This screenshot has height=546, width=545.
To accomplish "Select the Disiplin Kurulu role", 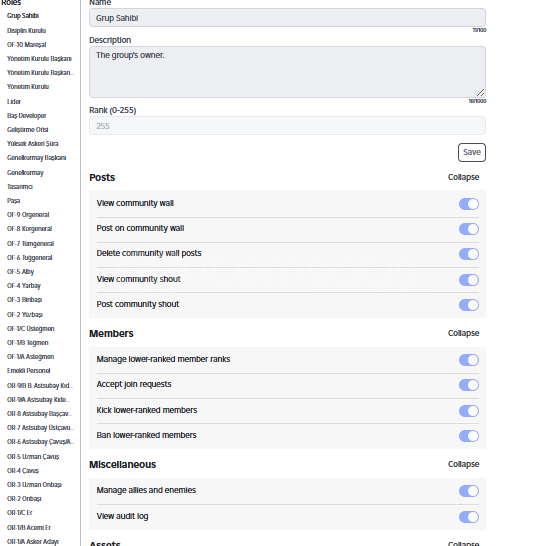I will [26, 31].
